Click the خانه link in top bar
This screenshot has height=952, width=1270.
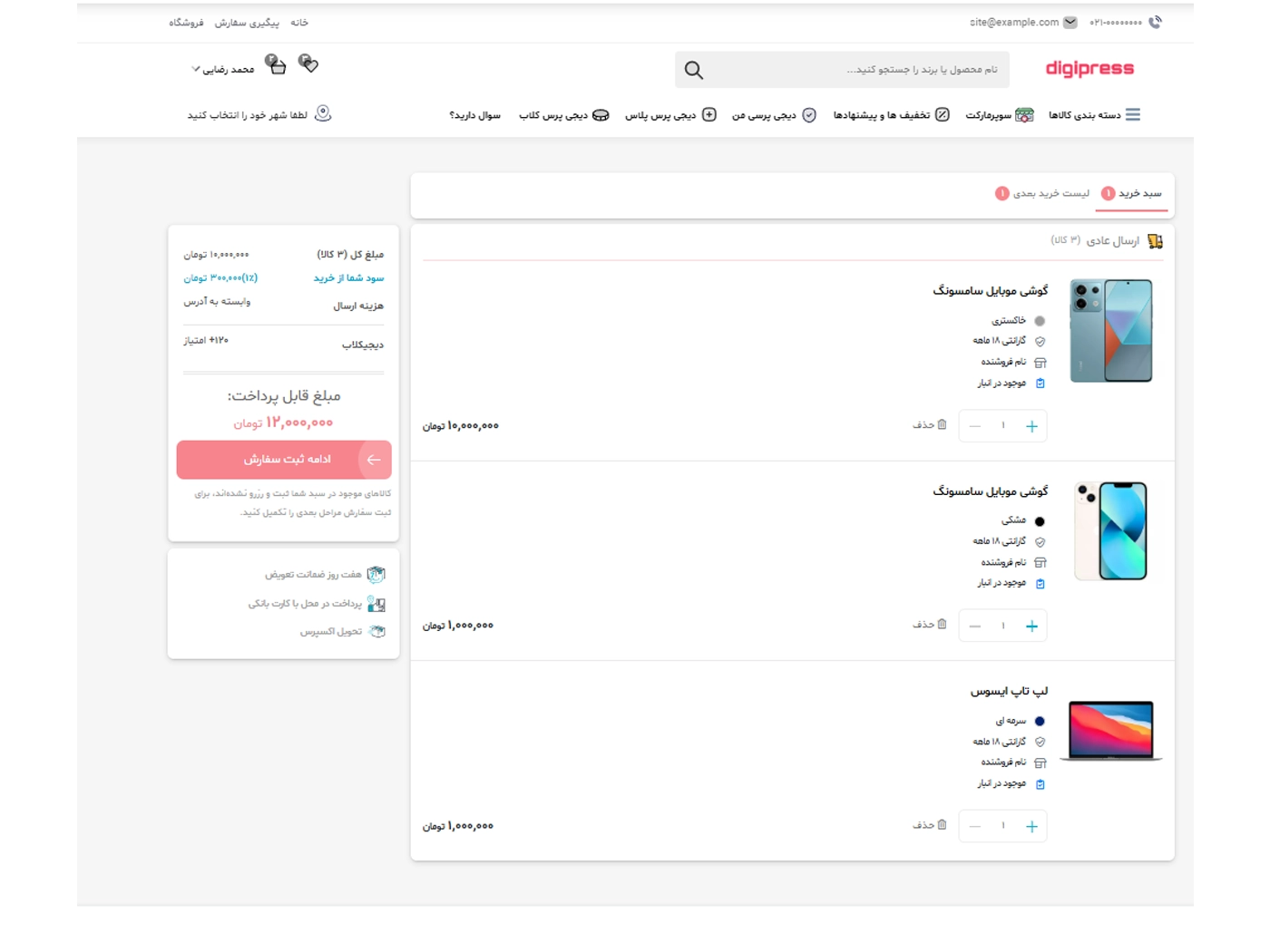coord(299,23)
